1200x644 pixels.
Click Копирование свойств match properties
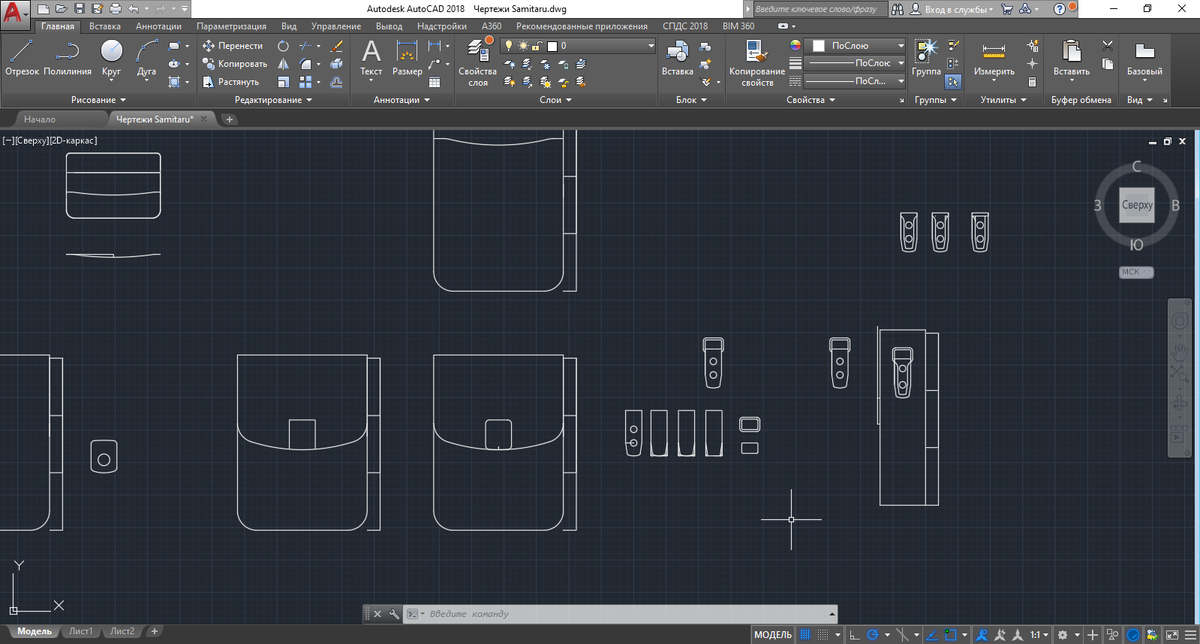click(757, 62)
